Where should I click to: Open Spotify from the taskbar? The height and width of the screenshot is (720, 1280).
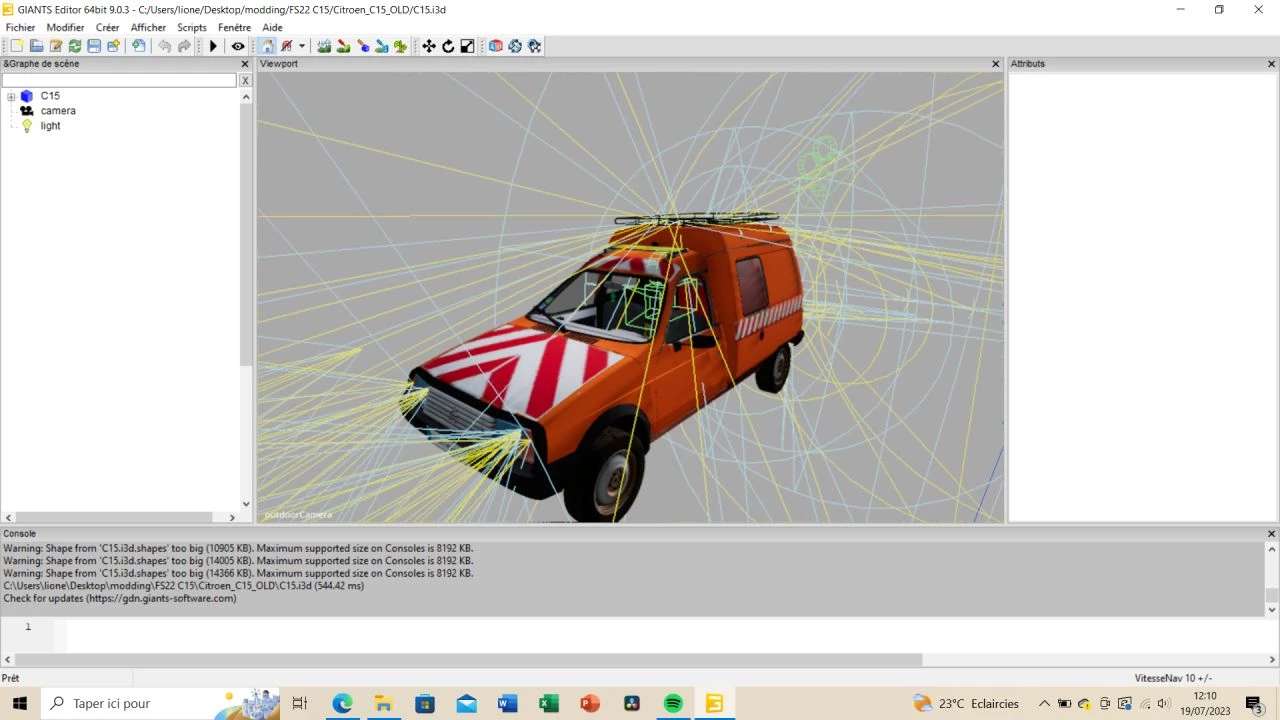[x=673, y=704]
